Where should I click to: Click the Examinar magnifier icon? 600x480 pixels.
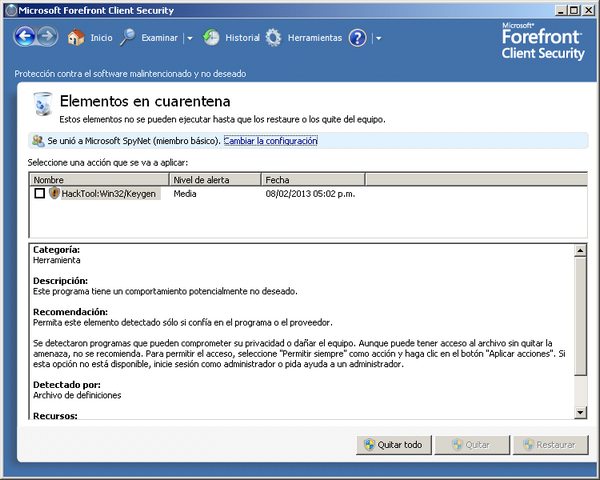point(127,38)
